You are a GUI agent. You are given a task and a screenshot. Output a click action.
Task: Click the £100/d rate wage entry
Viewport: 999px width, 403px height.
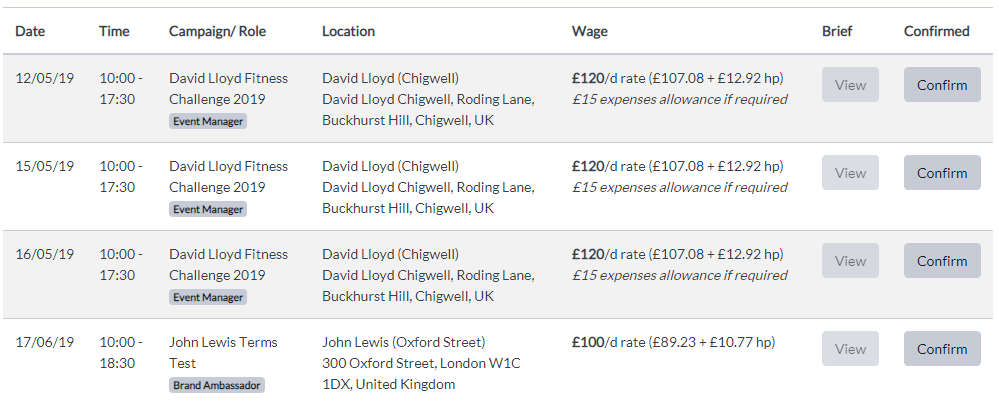click(673, 343)
